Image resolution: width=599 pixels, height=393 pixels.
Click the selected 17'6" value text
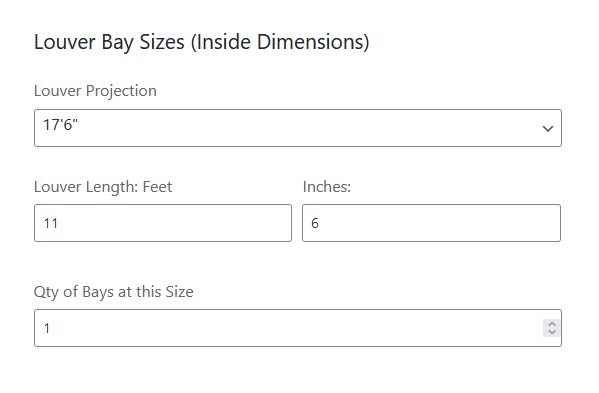click(60, 125)
